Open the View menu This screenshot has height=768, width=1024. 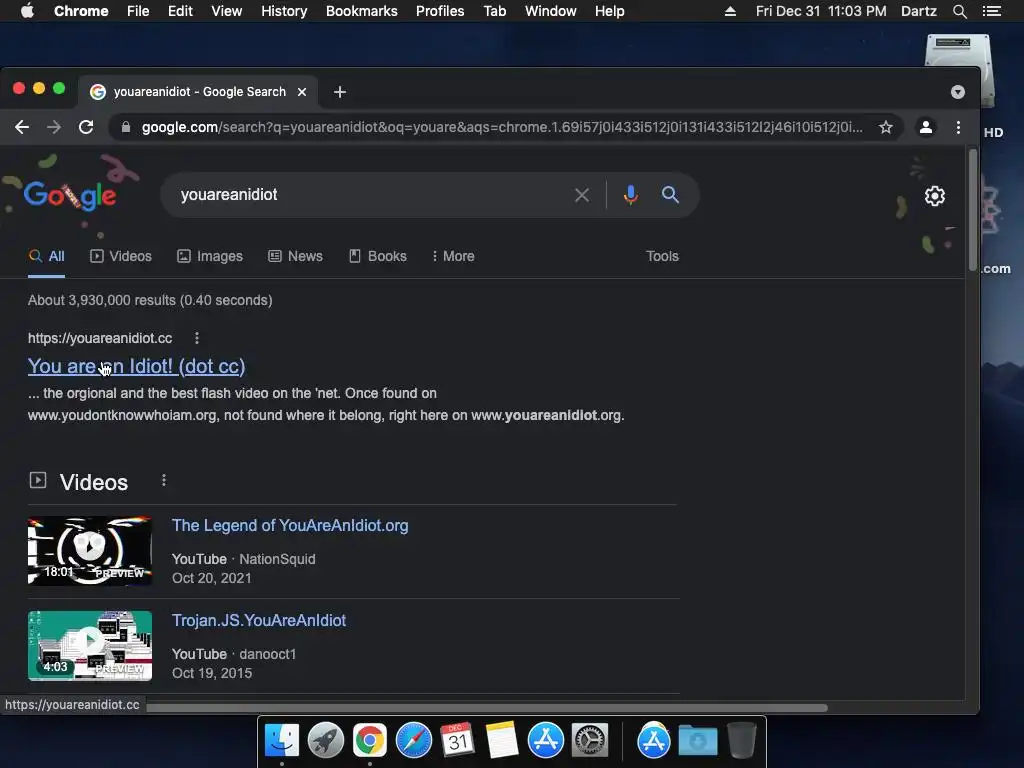coord(227,11)
